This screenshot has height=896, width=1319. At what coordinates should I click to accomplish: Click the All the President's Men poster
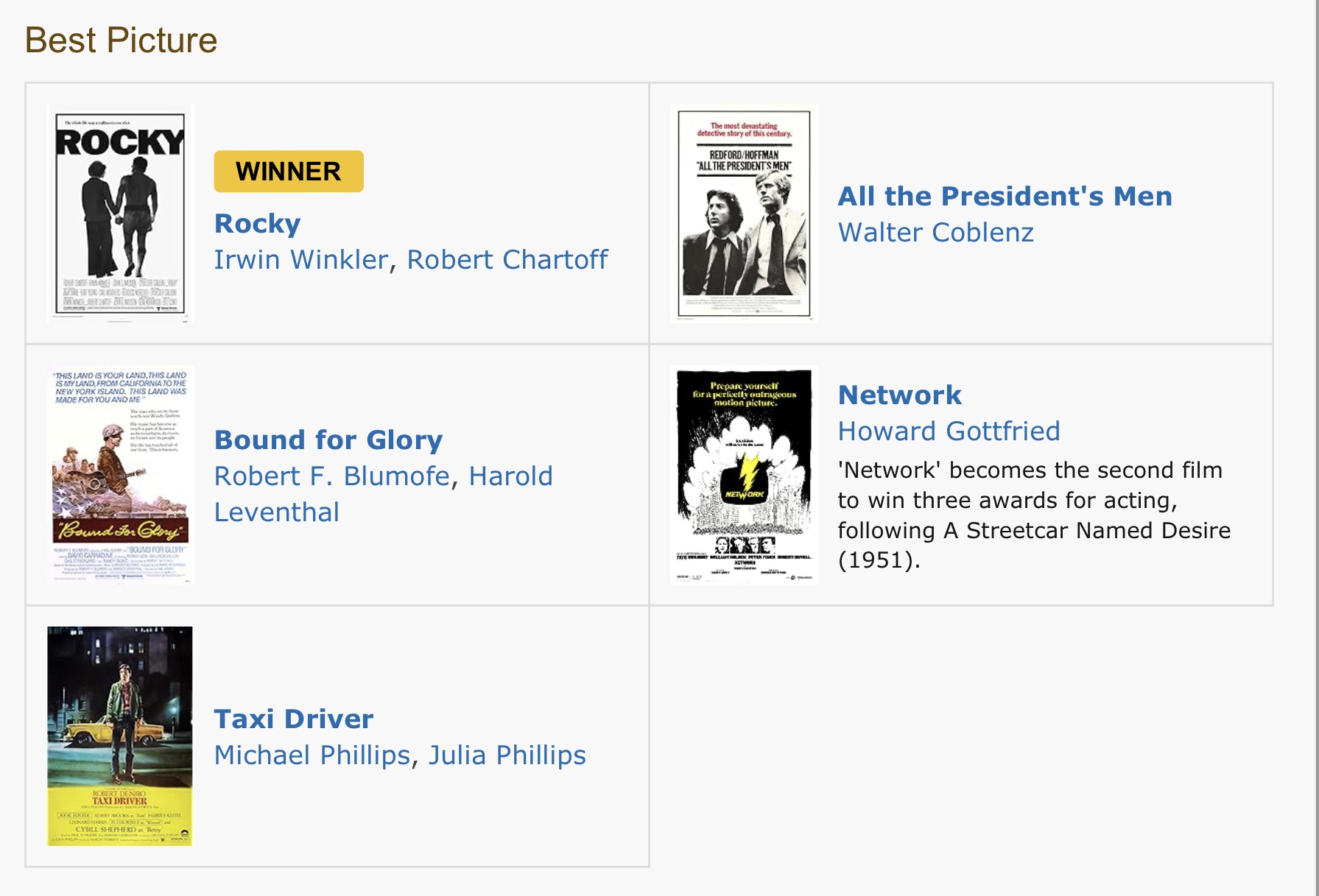[x=744, y=213]
